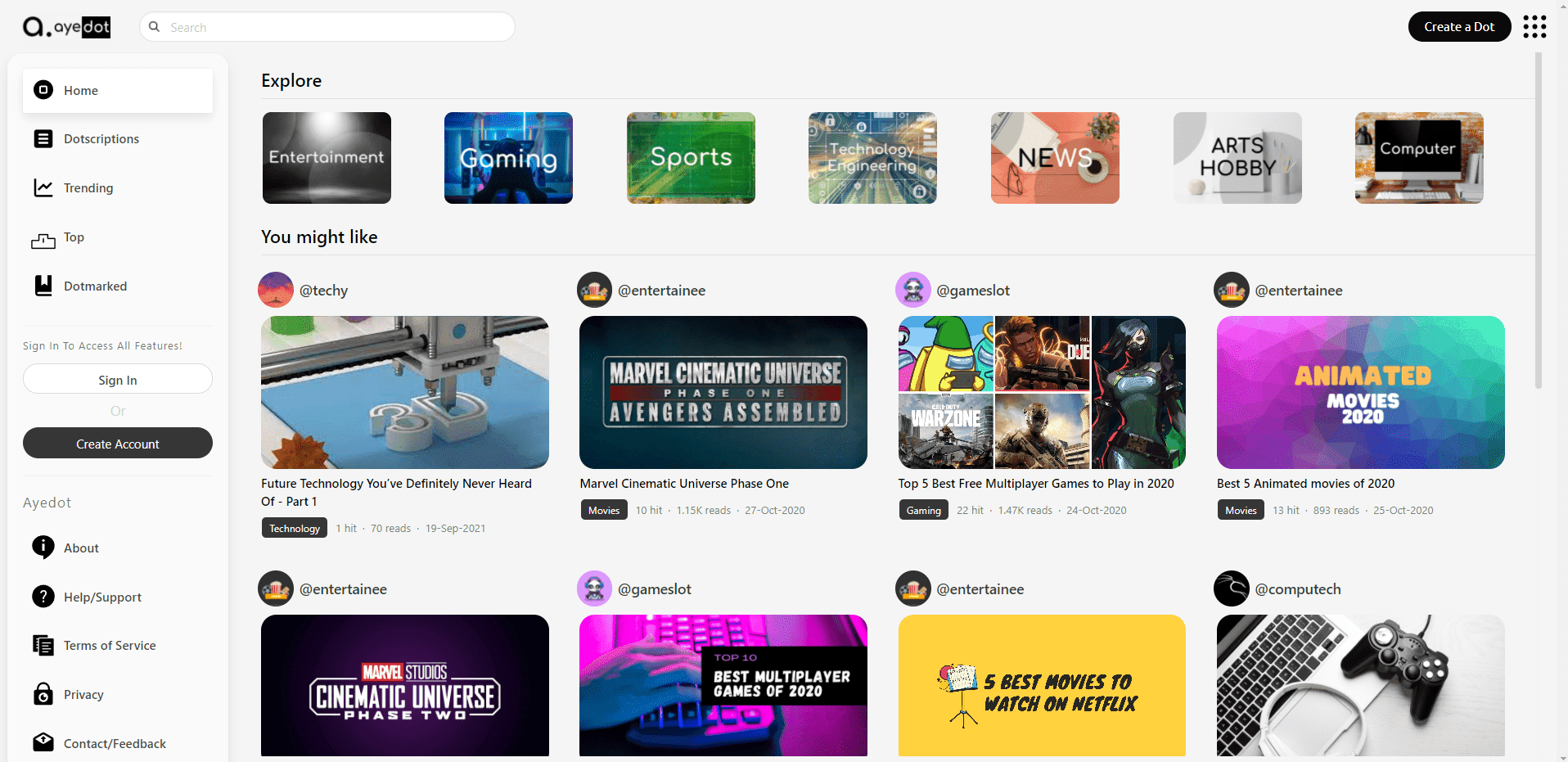Click the Top podium icon
This screenshot has width=1568, height=762.
[x=43, y=241]
